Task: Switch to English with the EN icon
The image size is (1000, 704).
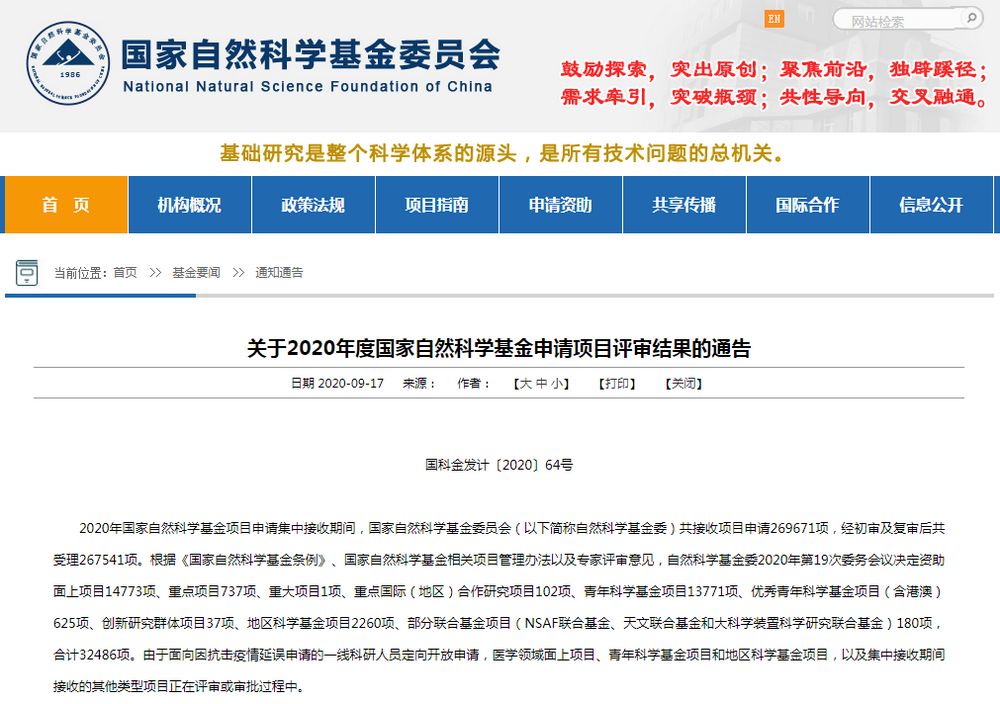Action: pos(774,19)
